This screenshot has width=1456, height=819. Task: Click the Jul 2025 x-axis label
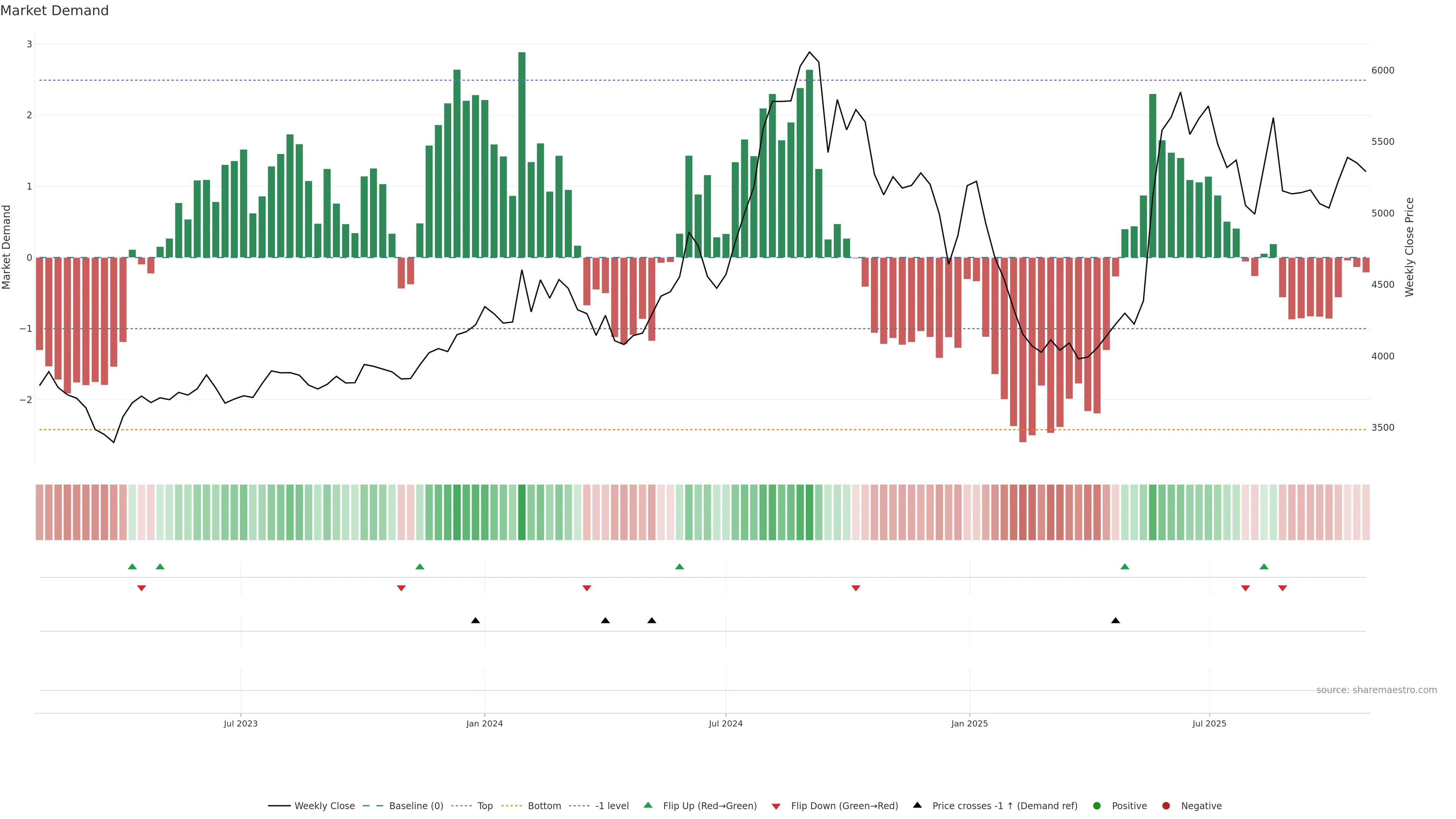click(x=1209, y=723)
